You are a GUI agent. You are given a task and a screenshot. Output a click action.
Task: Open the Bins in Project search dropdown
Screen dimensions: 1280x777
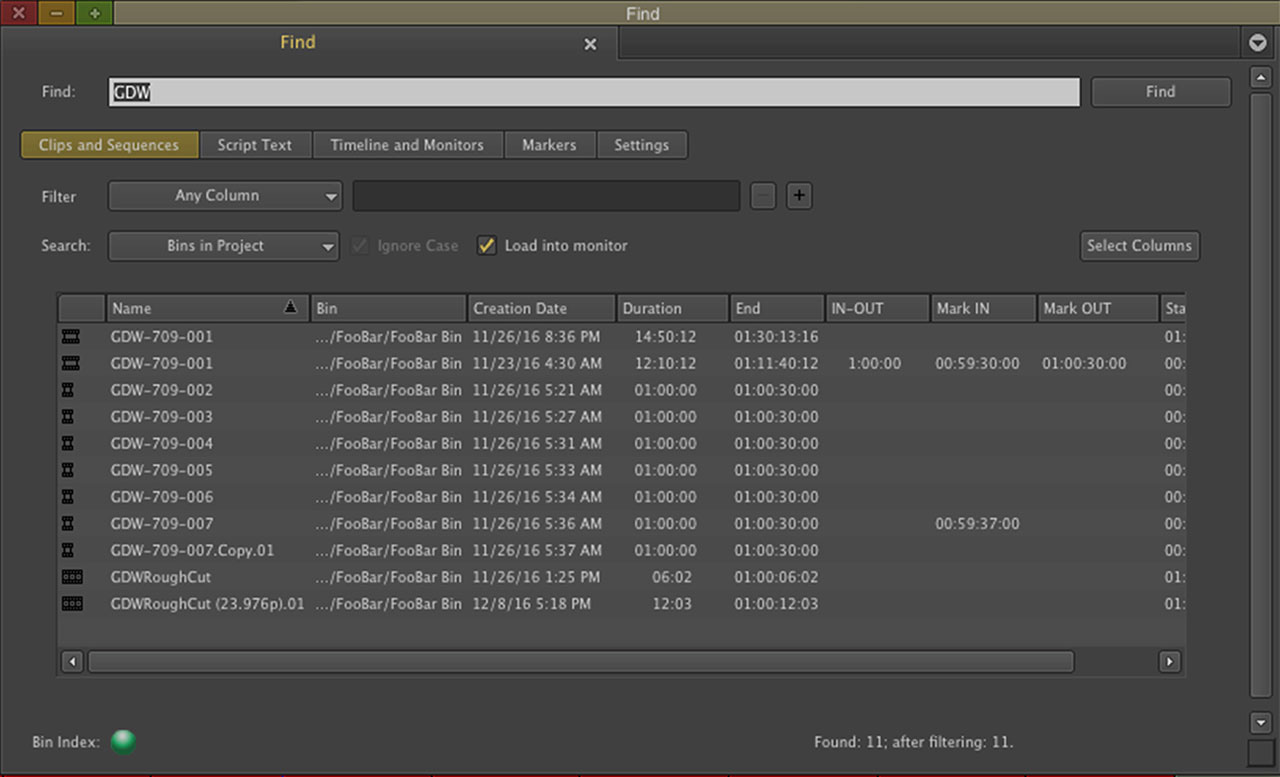[225, 246]
